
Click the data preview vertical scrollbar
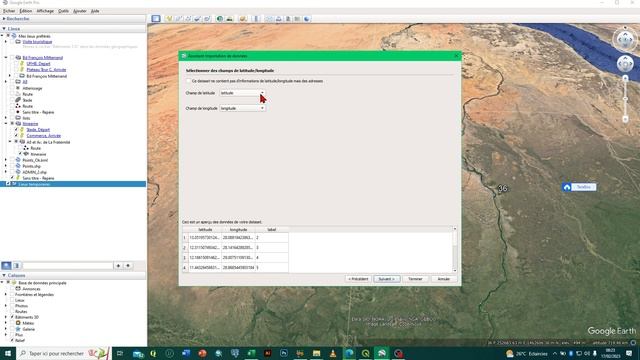(x=455, y=250)
